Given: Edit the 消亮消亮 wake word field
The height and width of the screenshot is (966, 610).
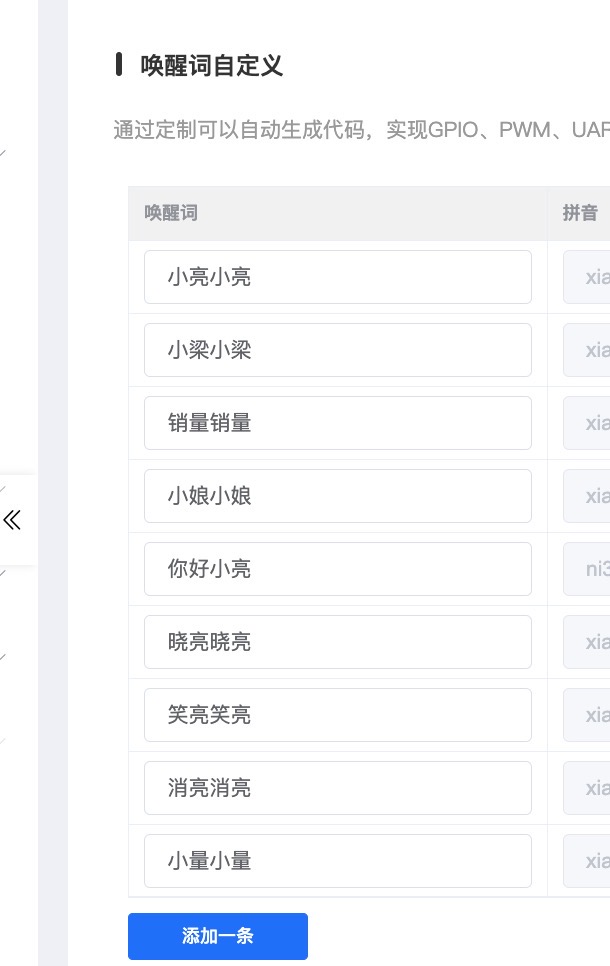Looking at the screenshot, I should tap(337, 787).
